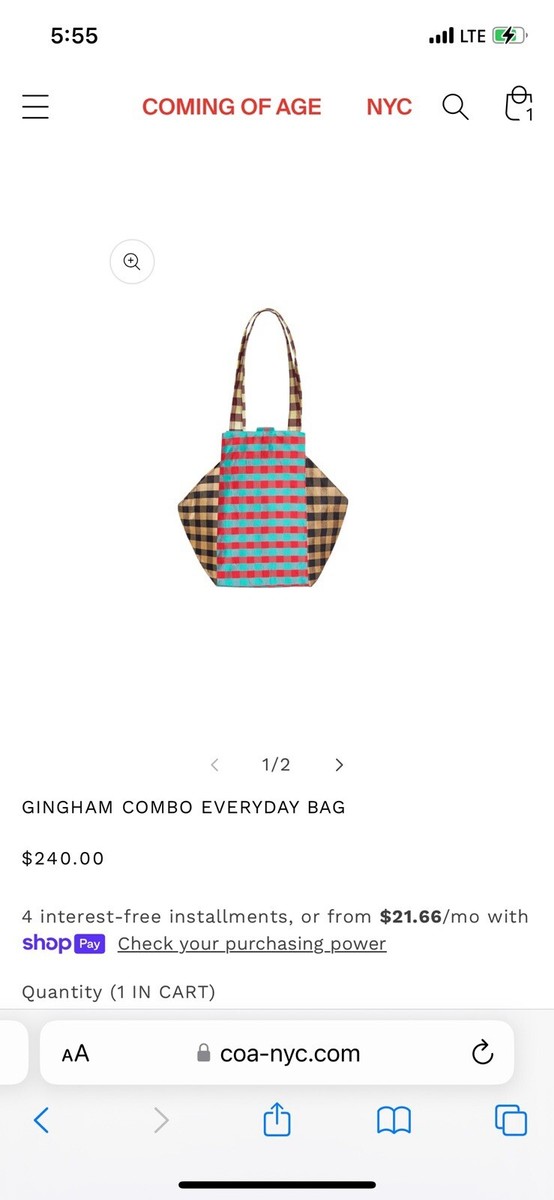
Task: Tap the coa-nyc.com address bar
Action: (x=277, y=1053)
